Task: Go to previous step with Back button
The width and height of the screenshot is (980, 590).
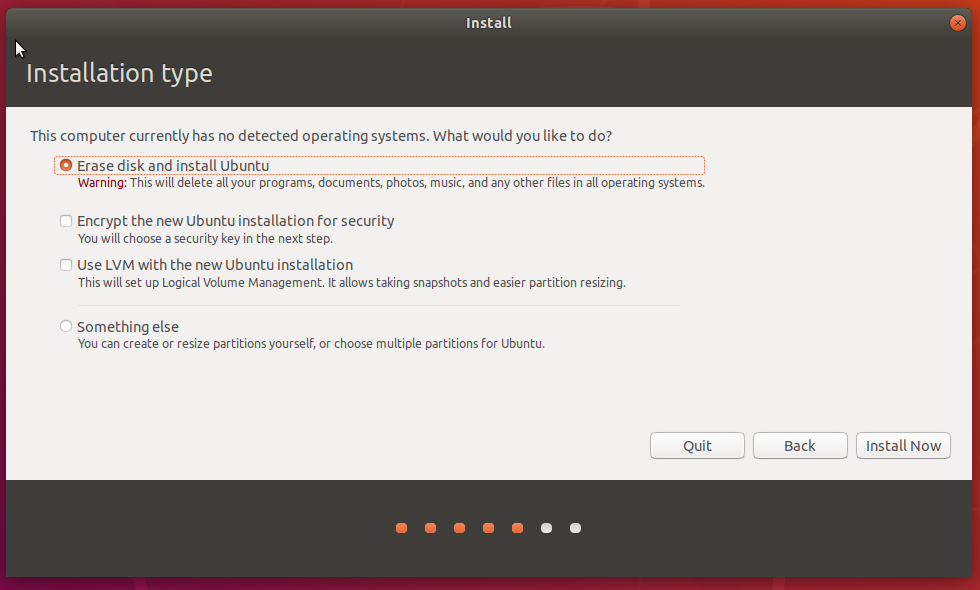Action: (x=799, y=446)
